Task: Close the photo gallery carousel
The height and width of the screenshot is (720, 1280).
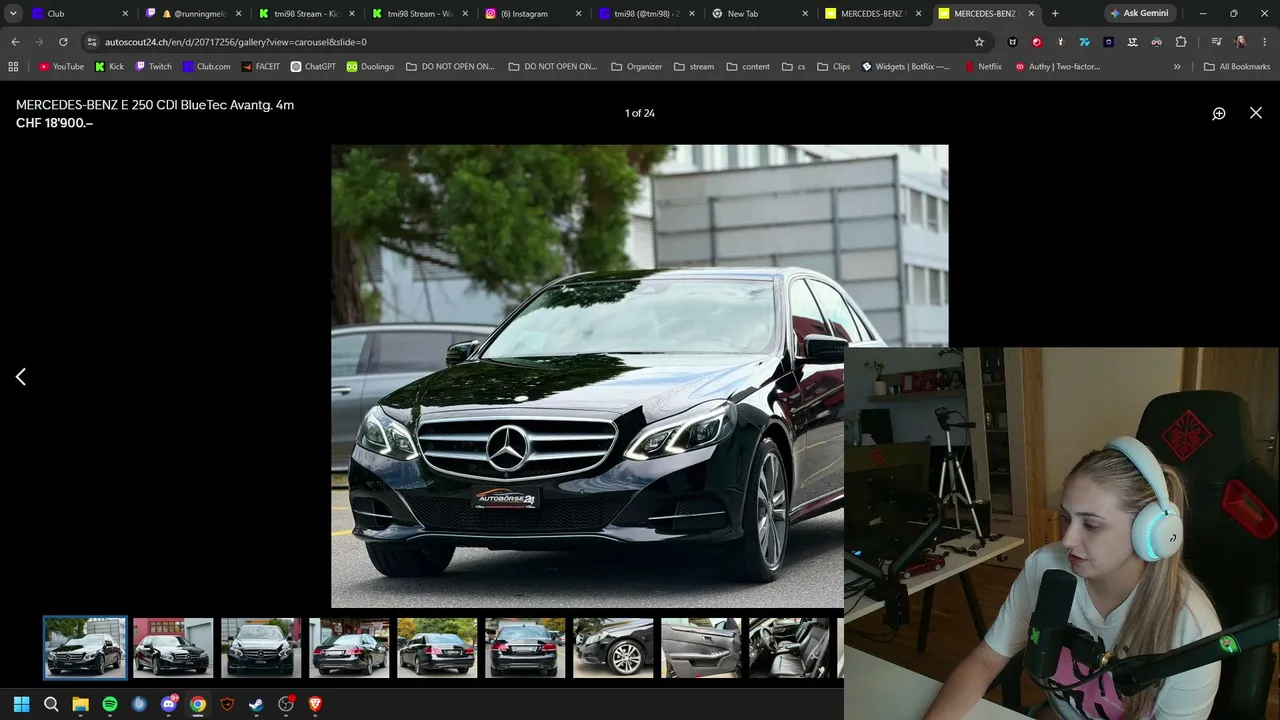Action: coord(1256,113)
